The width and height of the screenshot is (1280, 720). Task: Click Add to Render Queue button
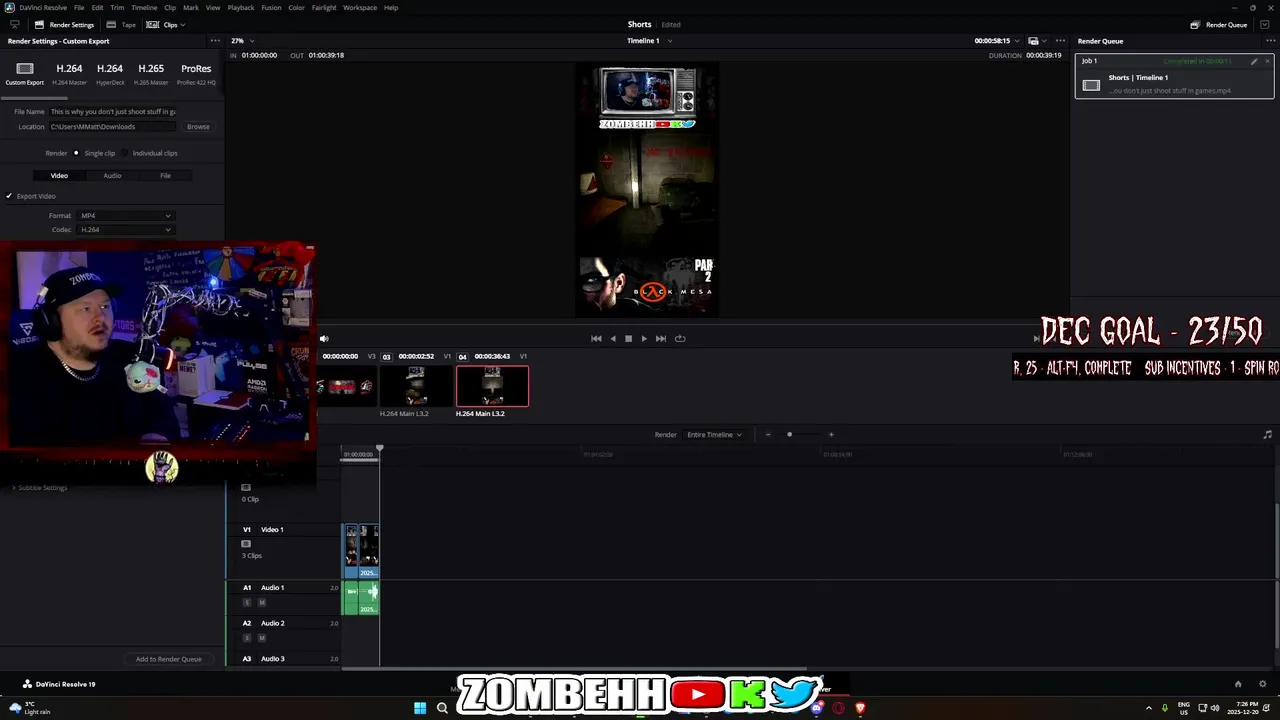(x=169, y=659)
